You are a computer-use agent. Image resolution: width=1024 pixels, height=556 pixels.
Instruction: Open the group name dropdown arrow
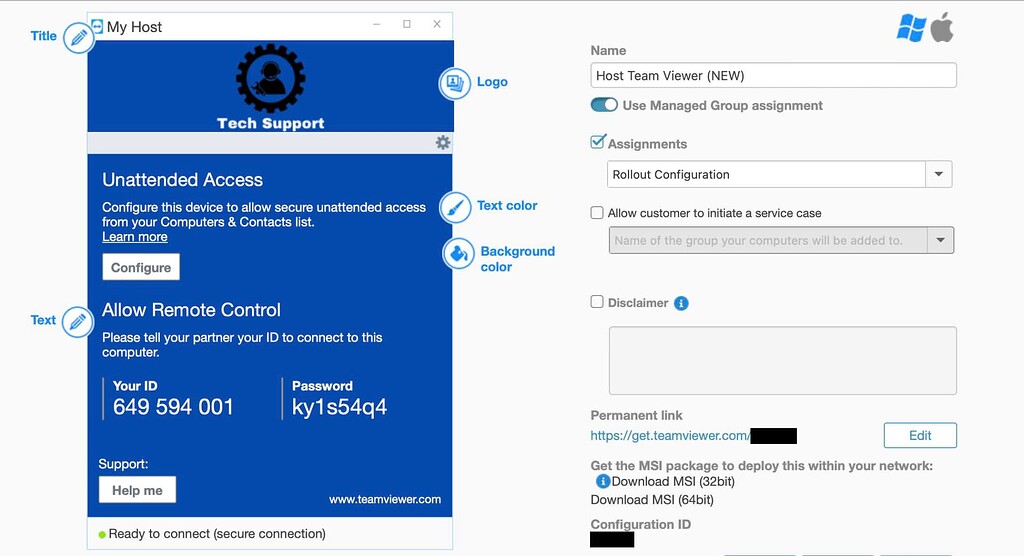[x=940, y=240]
